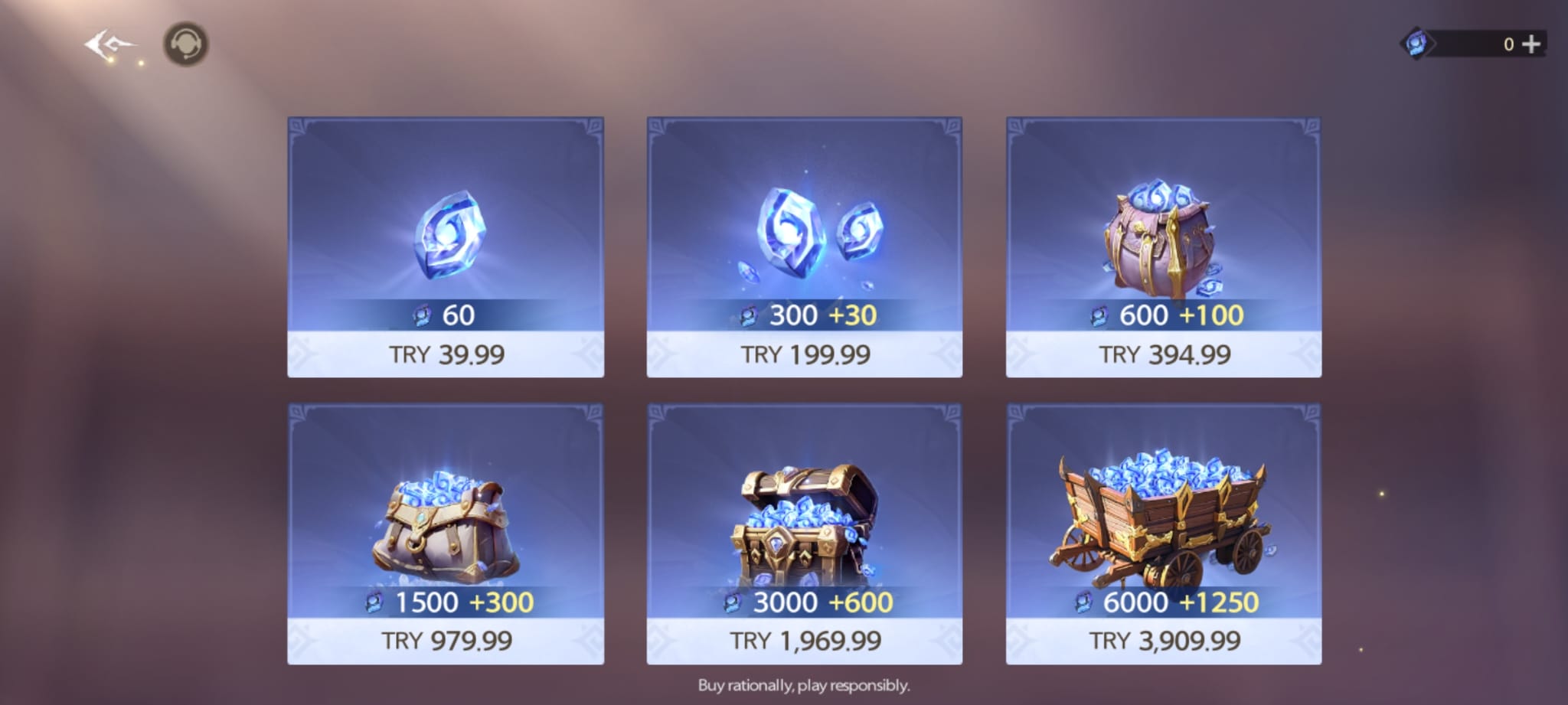Viewport: 1568px width, 705px height.
Task: Select the single crystal 60 gem image
Action: pyautogui.click(x=450, y=234)
